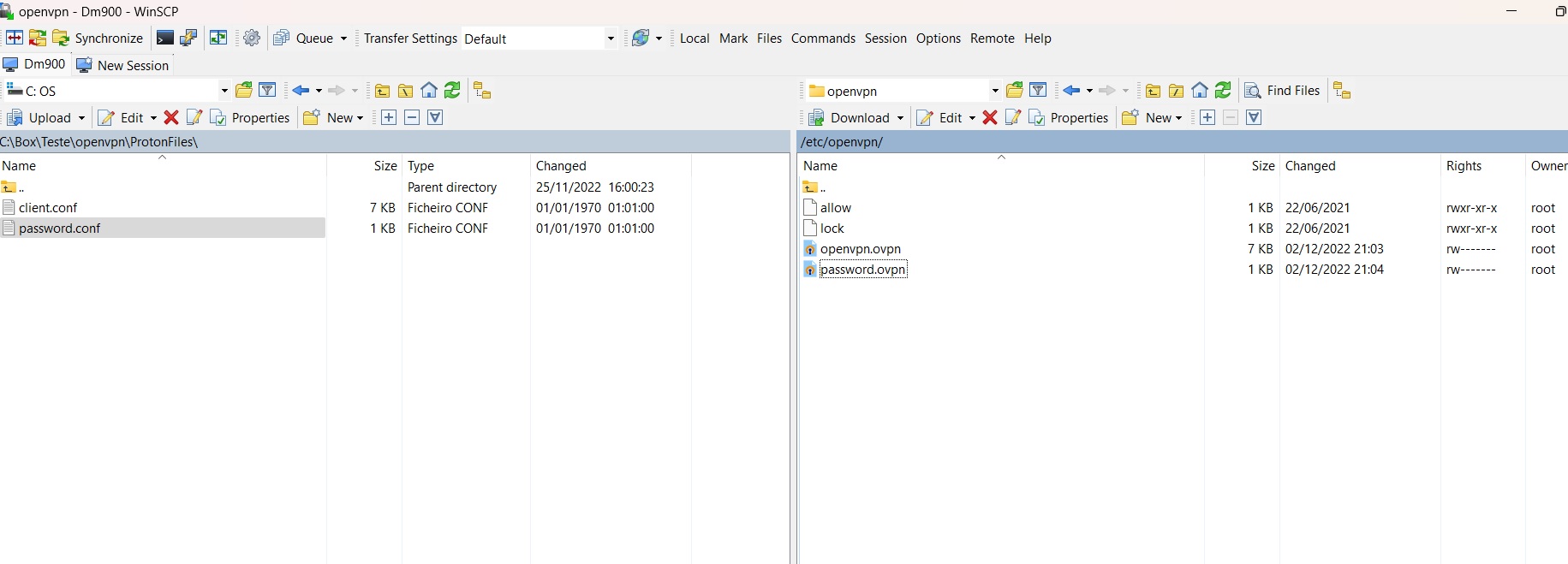Click invert selection icon in remote panel

pos(1254,118)
